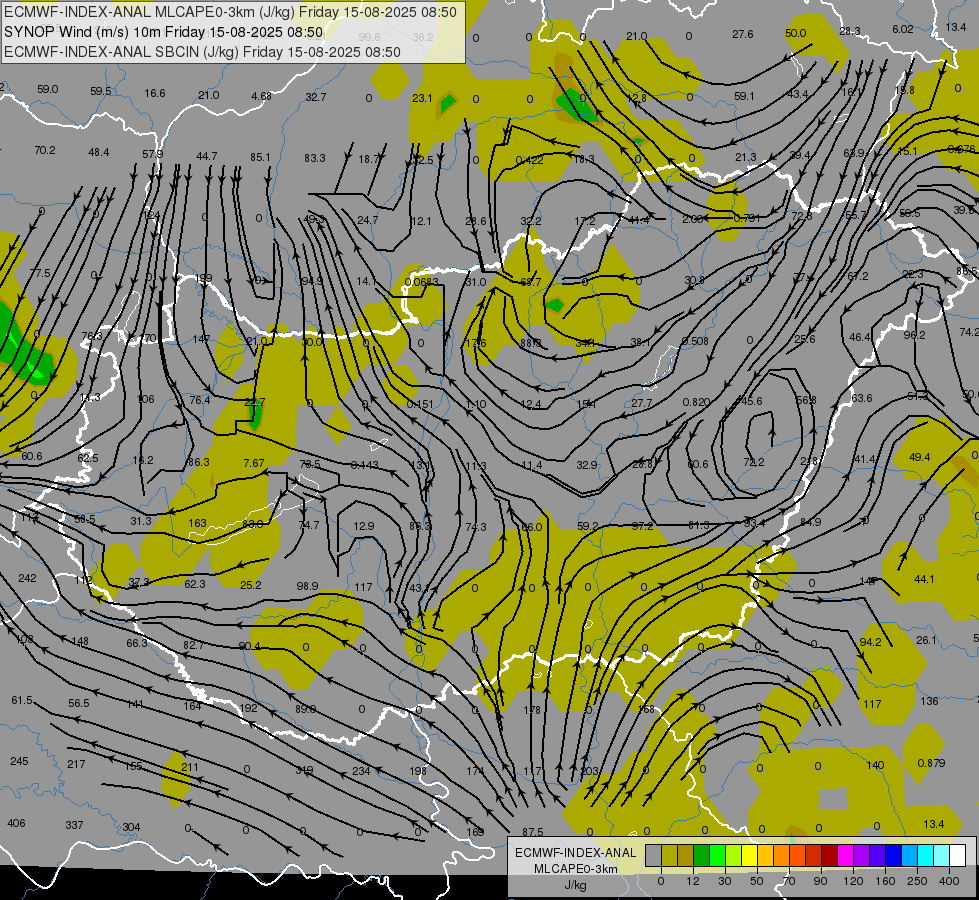
Task: Pick the yellow legend swatch near 50
Action: tap(749, 855)
